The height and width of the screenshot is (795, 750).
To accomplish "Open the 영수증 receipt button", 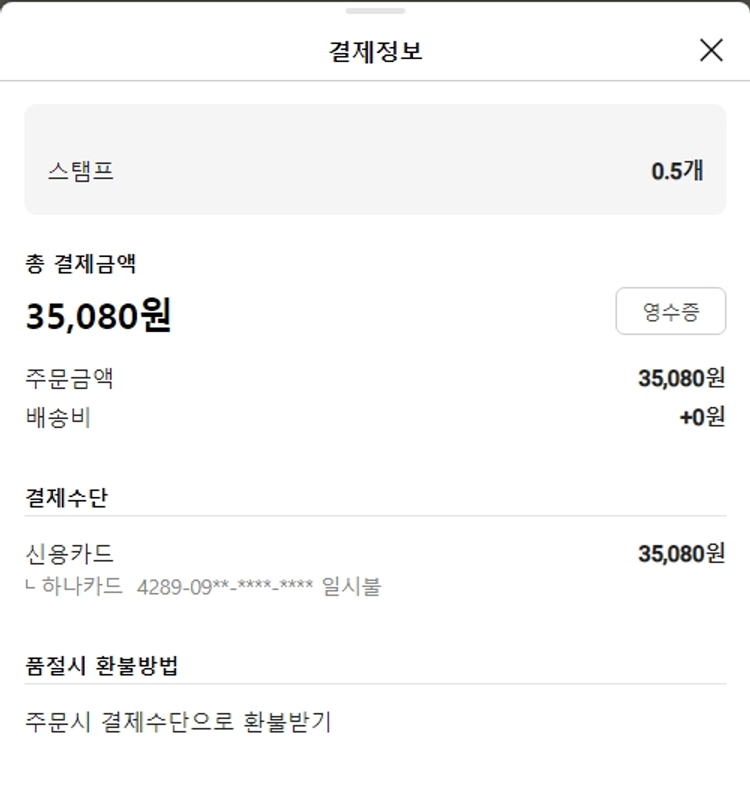I will tap(670, 312).
